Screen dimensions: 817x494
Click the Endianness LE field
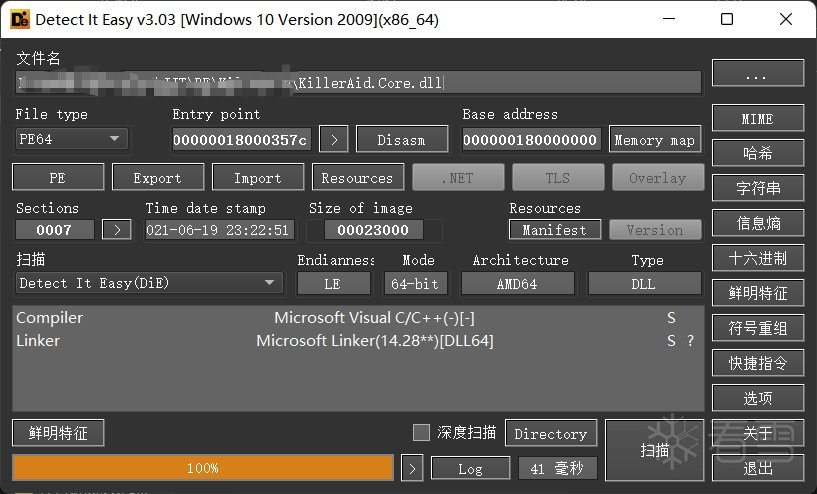(333, 283)
